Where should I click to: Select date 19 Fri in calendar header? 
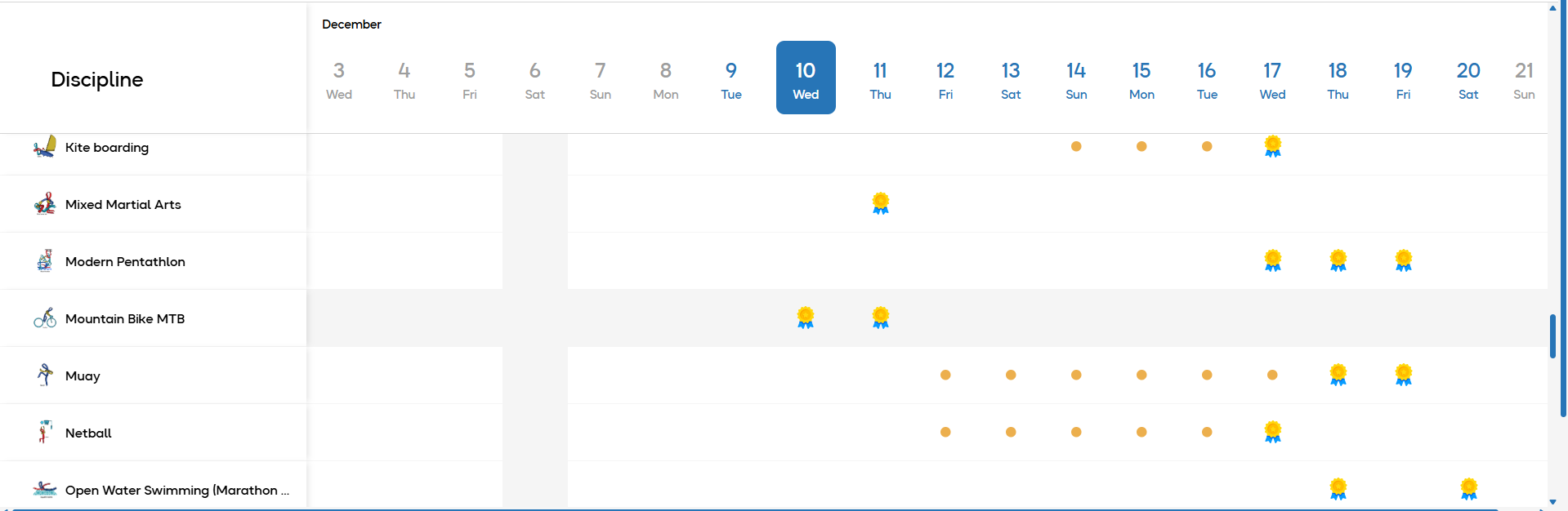(1403, 79)
